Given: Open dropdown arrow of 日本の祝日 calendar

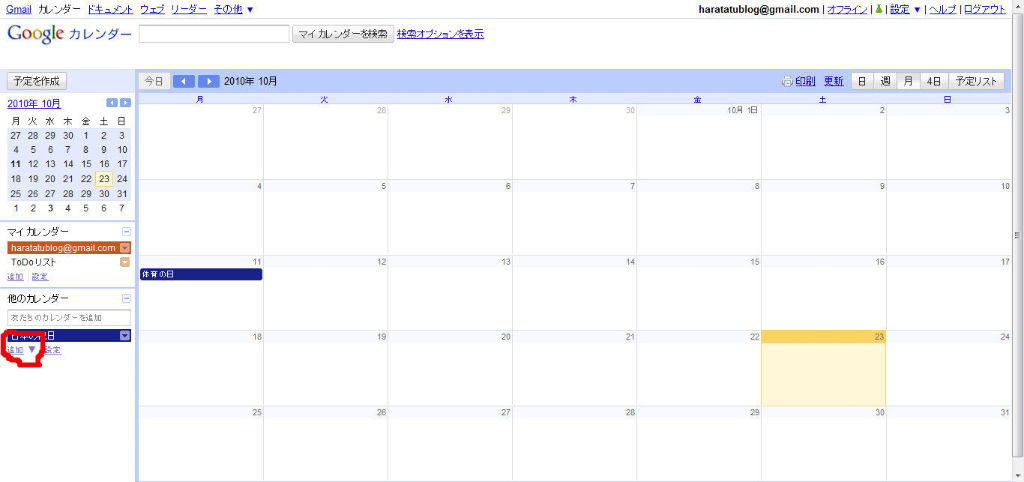Looking at the screenshot, I should pos(125,336).
